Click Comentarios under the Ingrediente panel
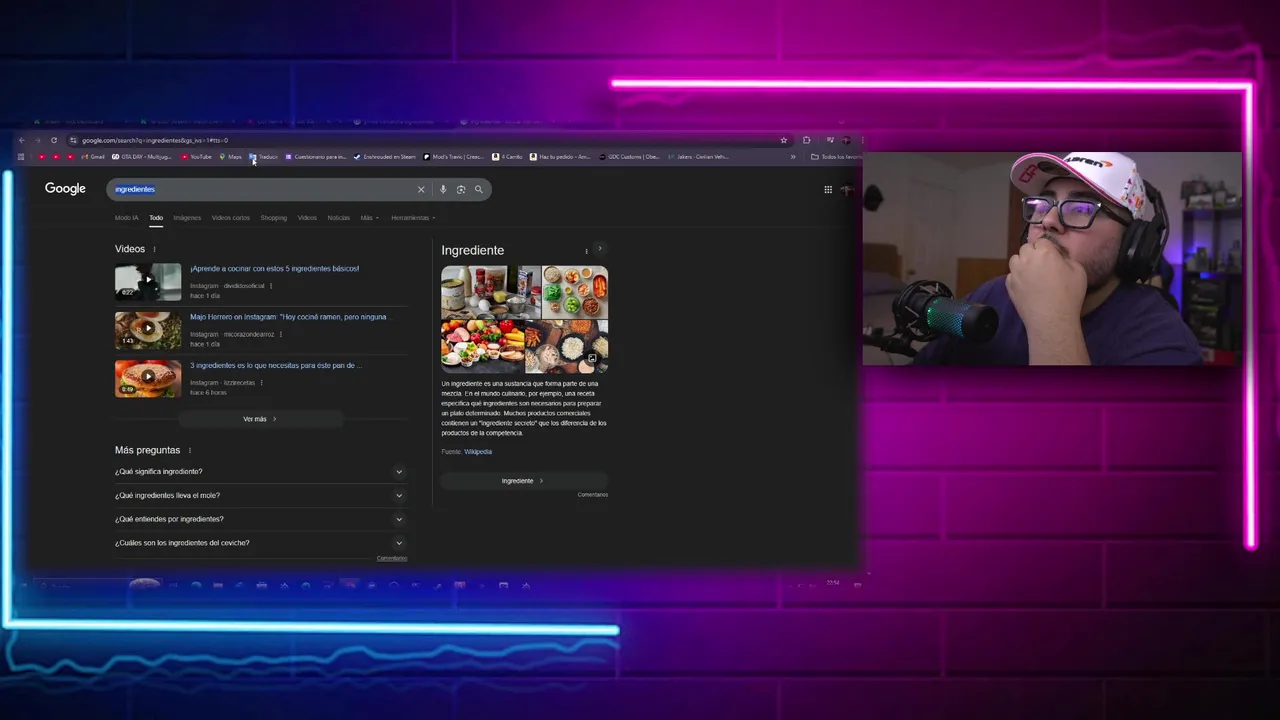This screenshot has width=1280, height=720. 592,495
